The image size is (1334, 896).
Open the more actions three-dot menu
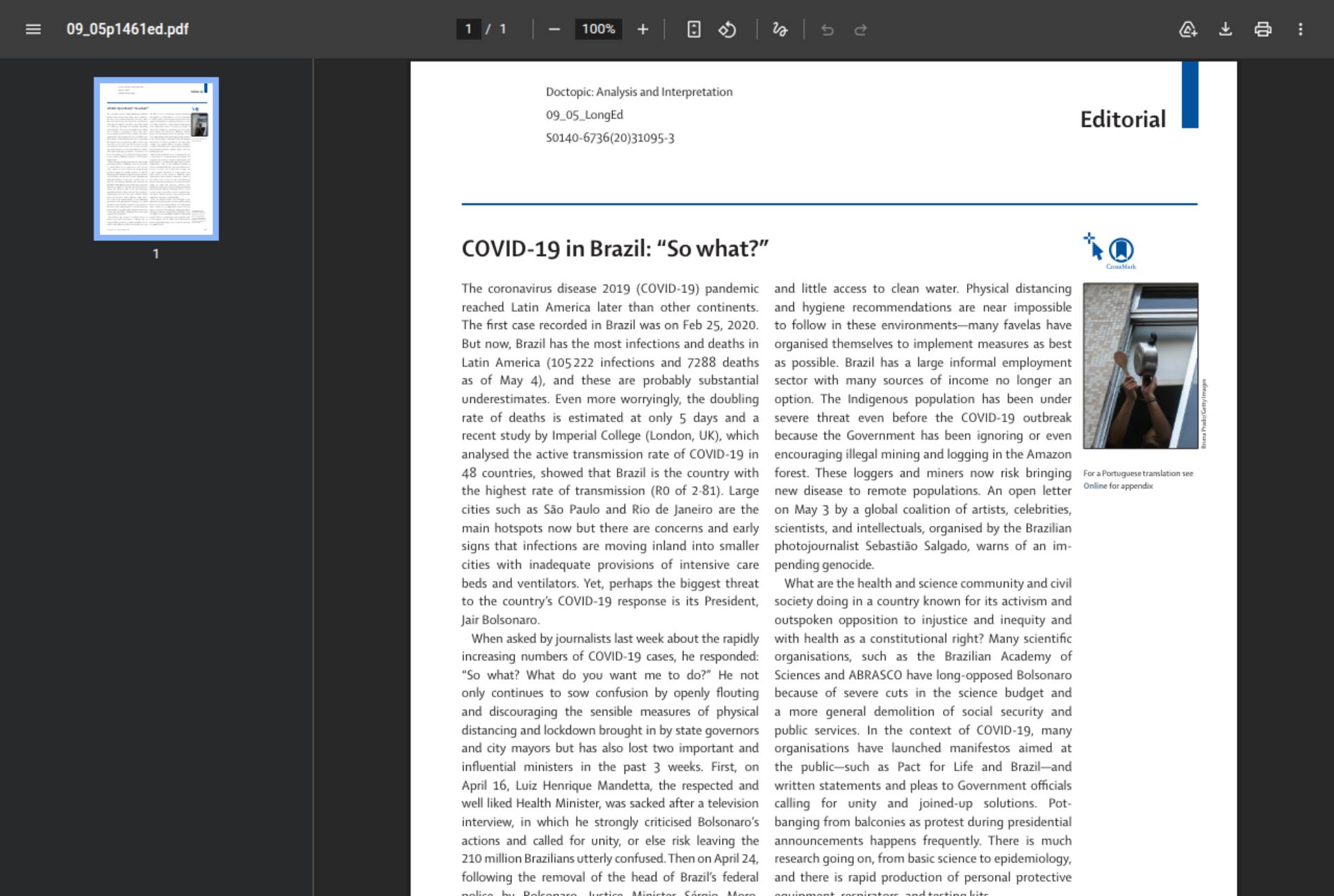[x=1301, y=29]
